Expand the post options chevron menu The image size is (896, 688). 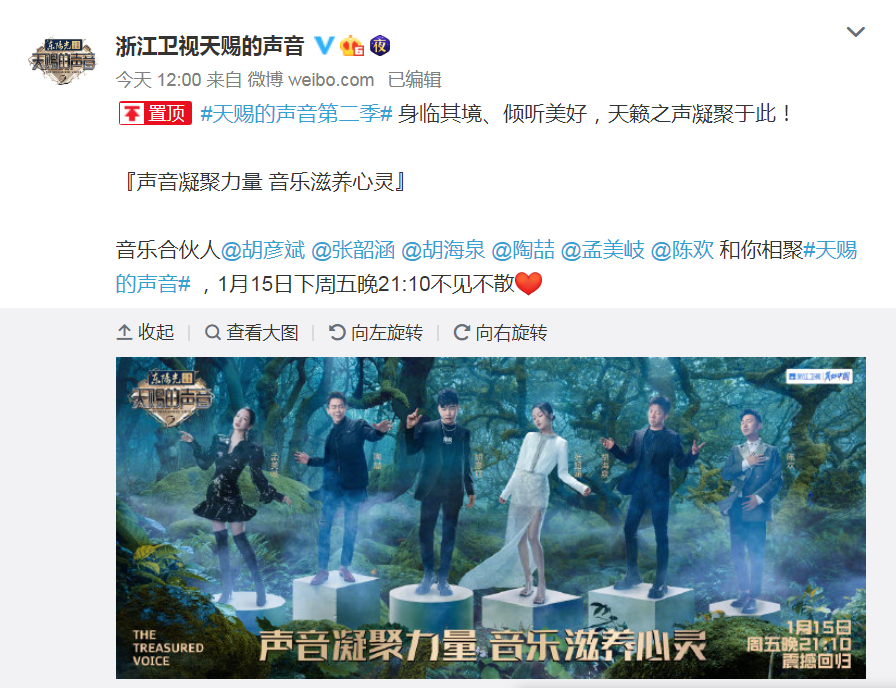855,32
